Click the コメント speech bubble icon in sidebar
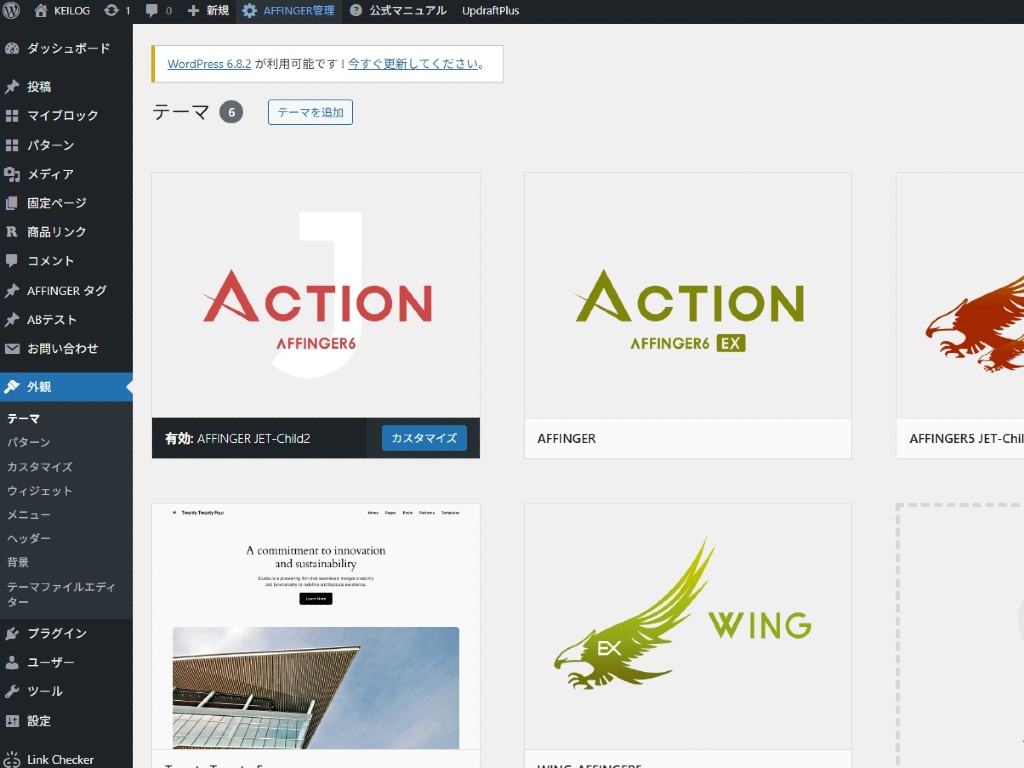The image size is (1024, 768). pos(12,261)
